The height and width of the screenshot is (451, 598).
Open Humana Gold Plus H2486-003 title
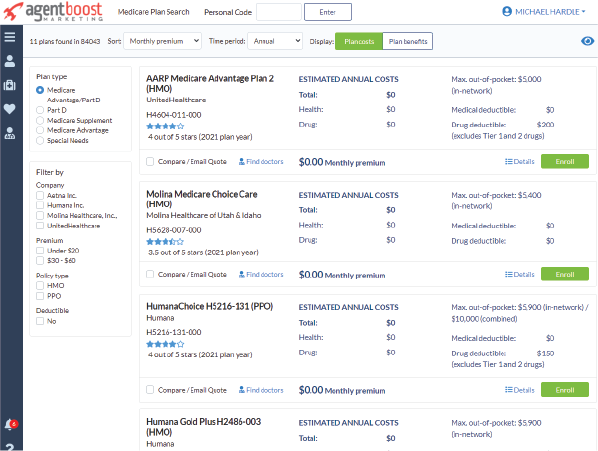203,427
